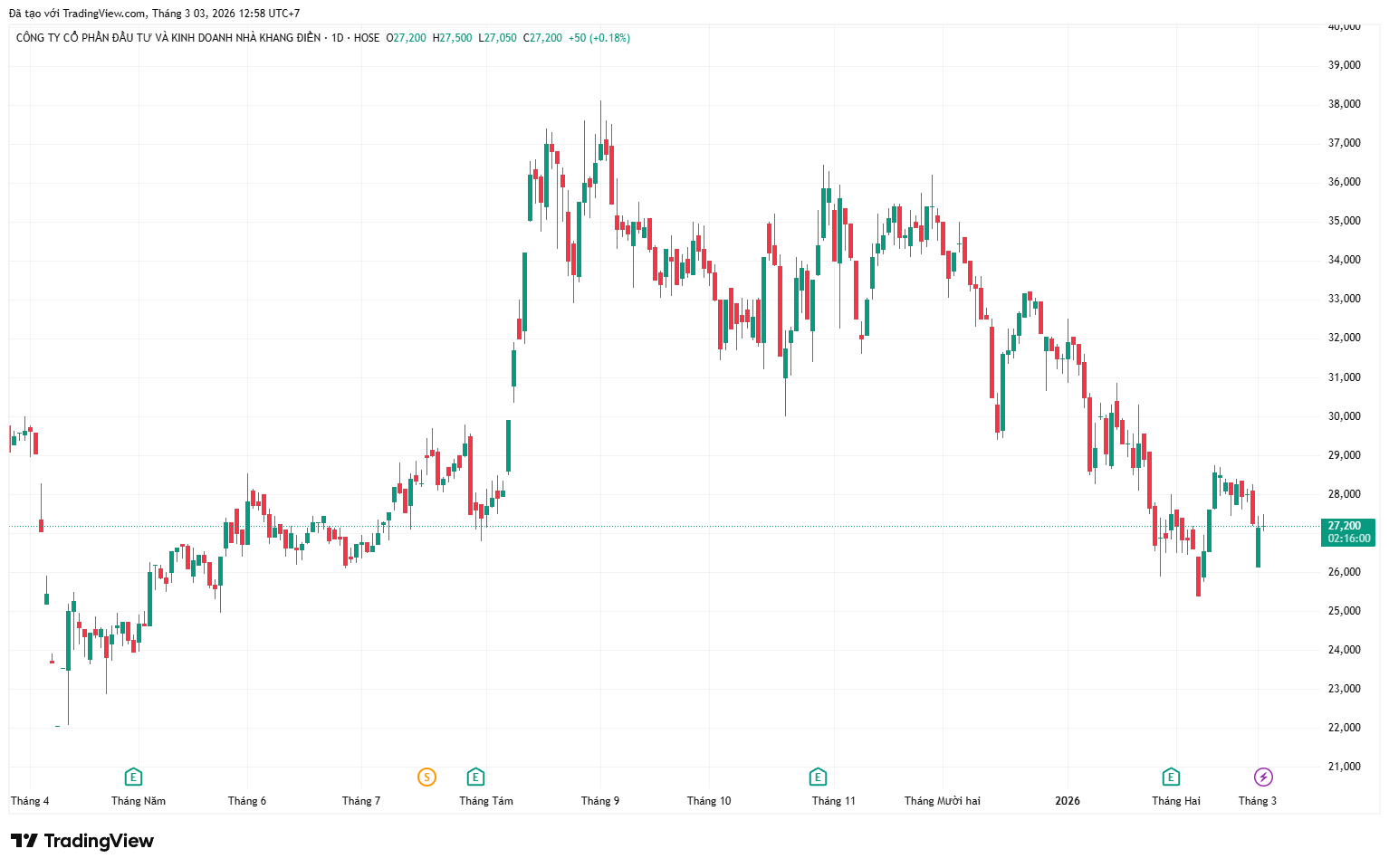Select the earnings marker above Tháng 11
Viewport: 1389px width, 868px height.
[x=818, y=777]
